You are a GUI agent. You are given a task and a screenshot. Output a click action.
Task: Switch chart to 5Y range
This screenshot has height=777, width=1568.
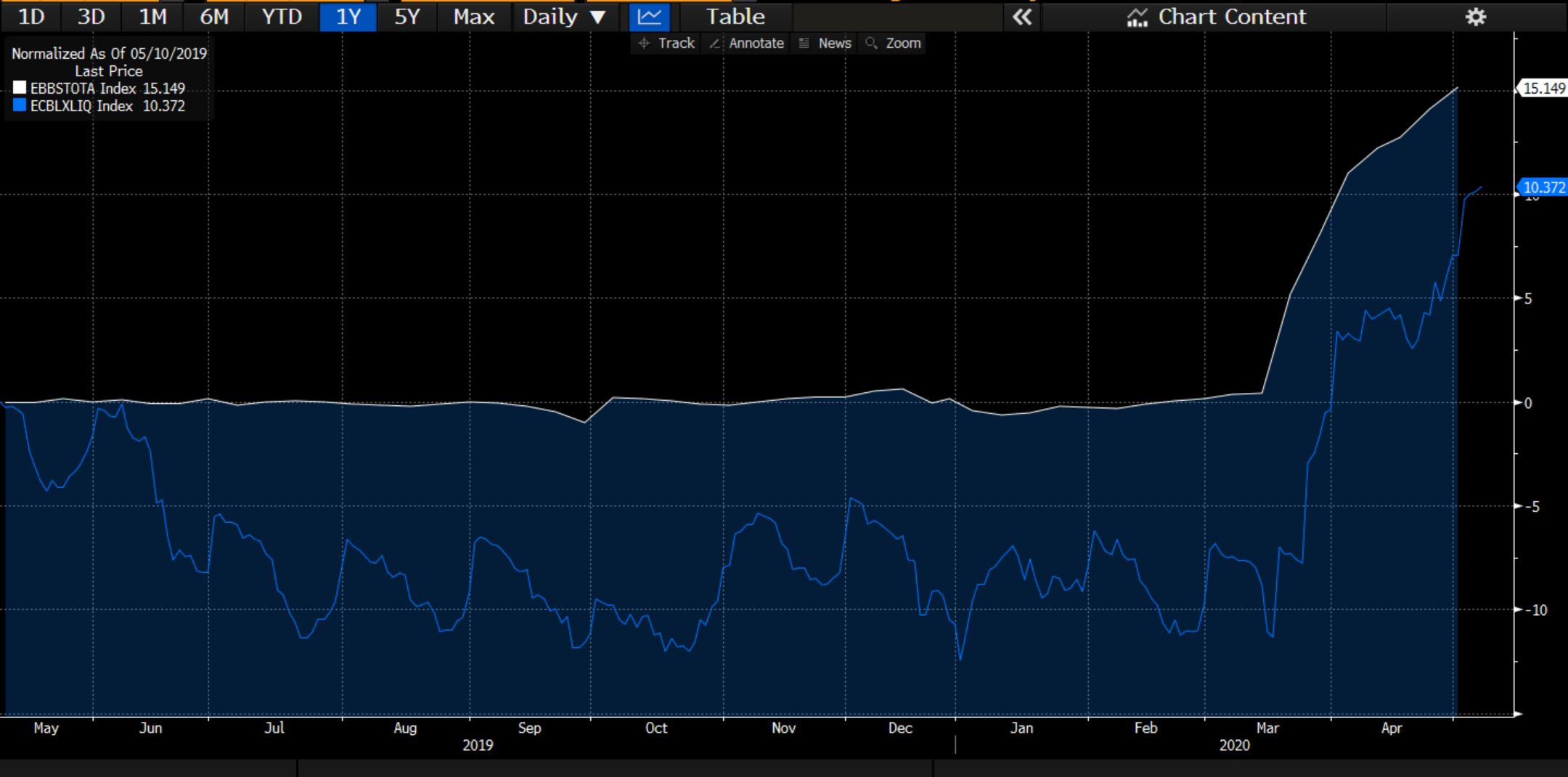[407, 16]
